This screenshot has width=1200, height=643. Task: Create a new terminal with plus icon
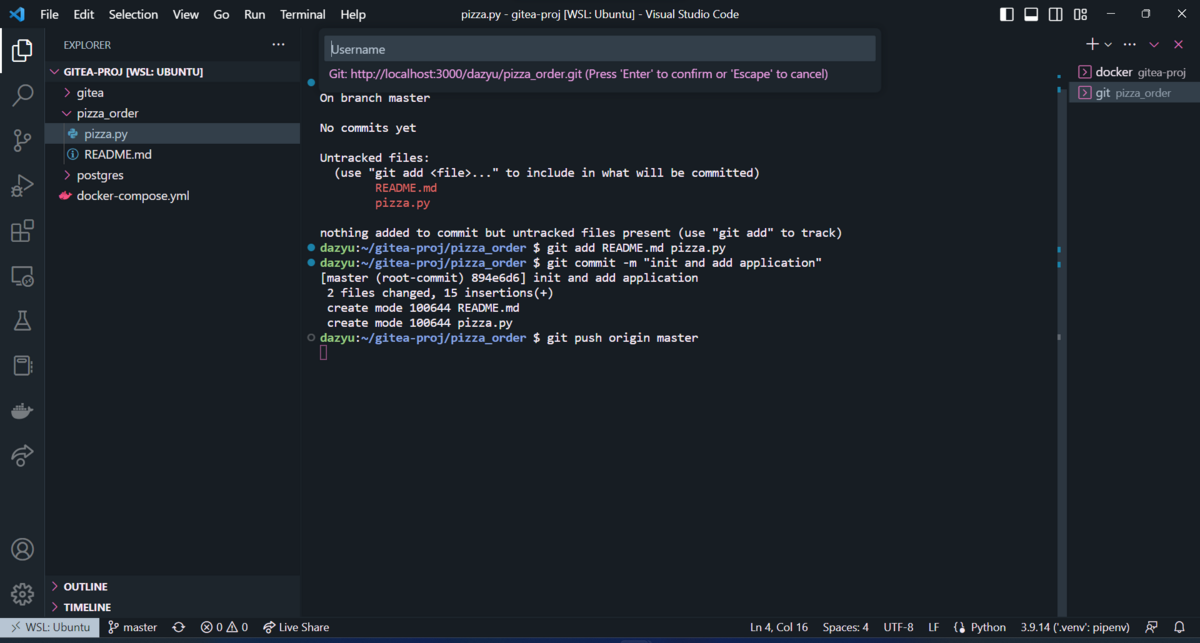(x=1093, y=44)
